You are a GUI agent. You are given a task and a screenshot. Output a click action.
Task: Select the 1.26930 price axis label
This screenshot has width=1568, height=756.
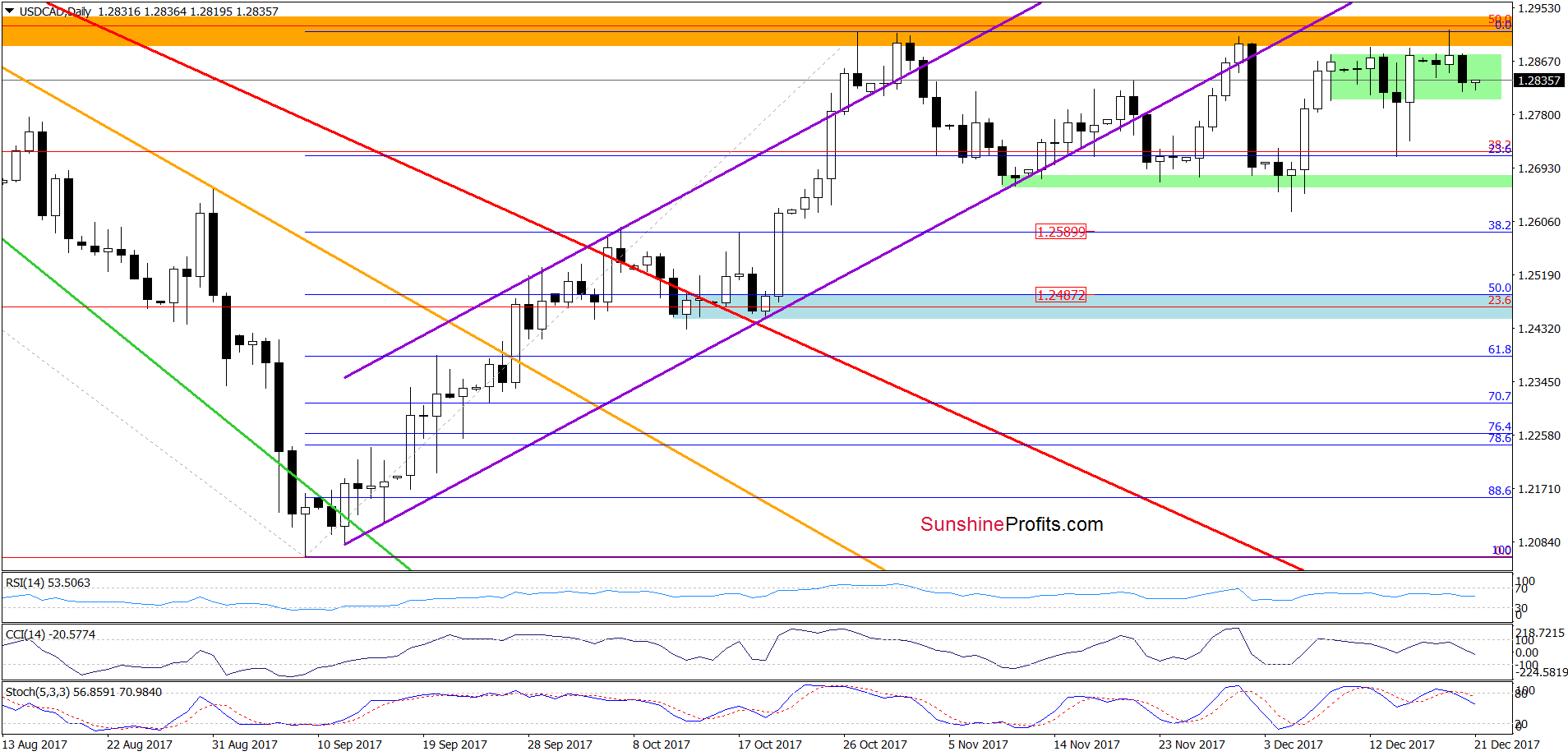[1538, 168]
